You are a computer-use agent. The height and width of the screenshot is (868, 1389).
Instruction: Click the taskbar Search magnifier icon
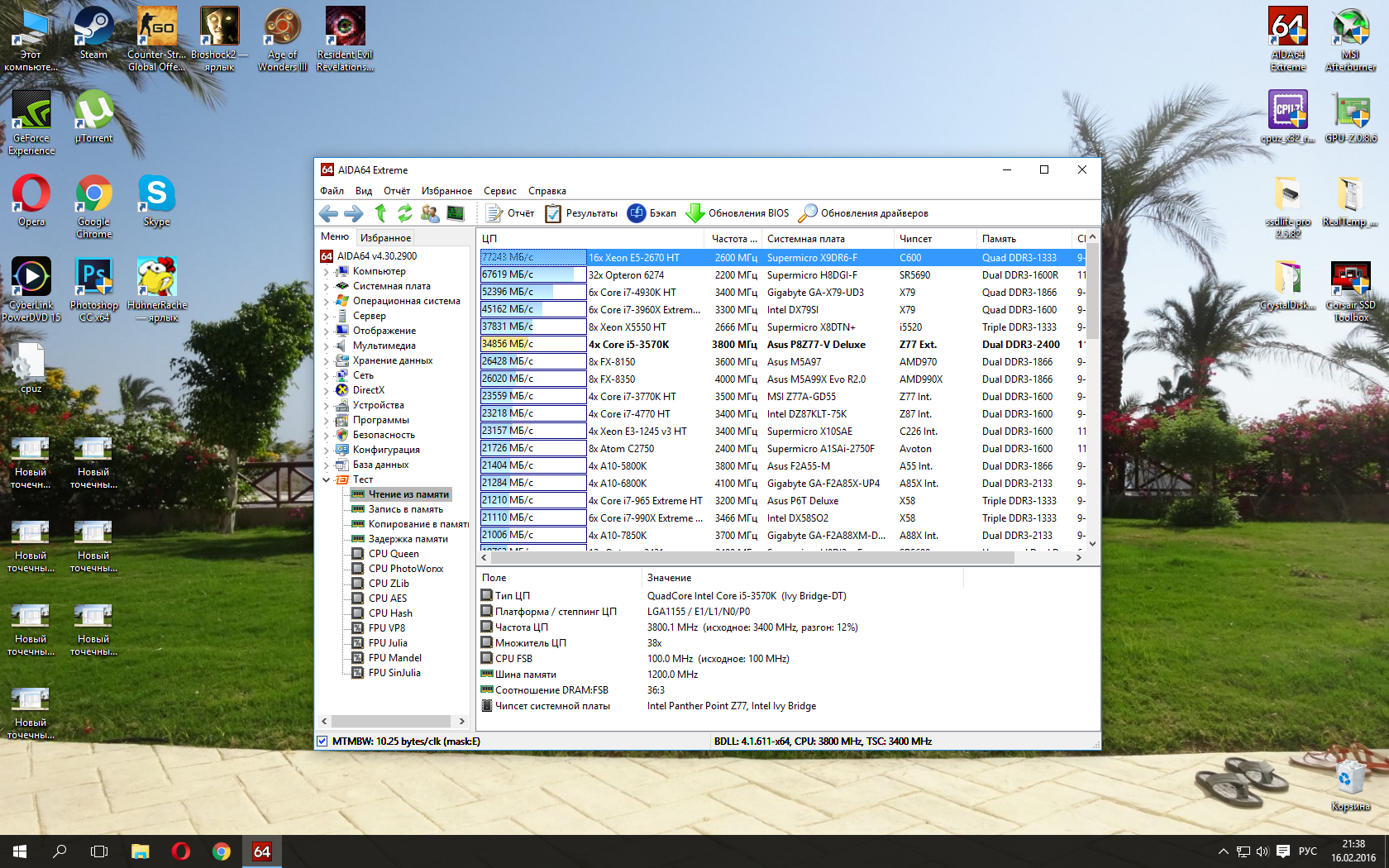click(60, 851)
